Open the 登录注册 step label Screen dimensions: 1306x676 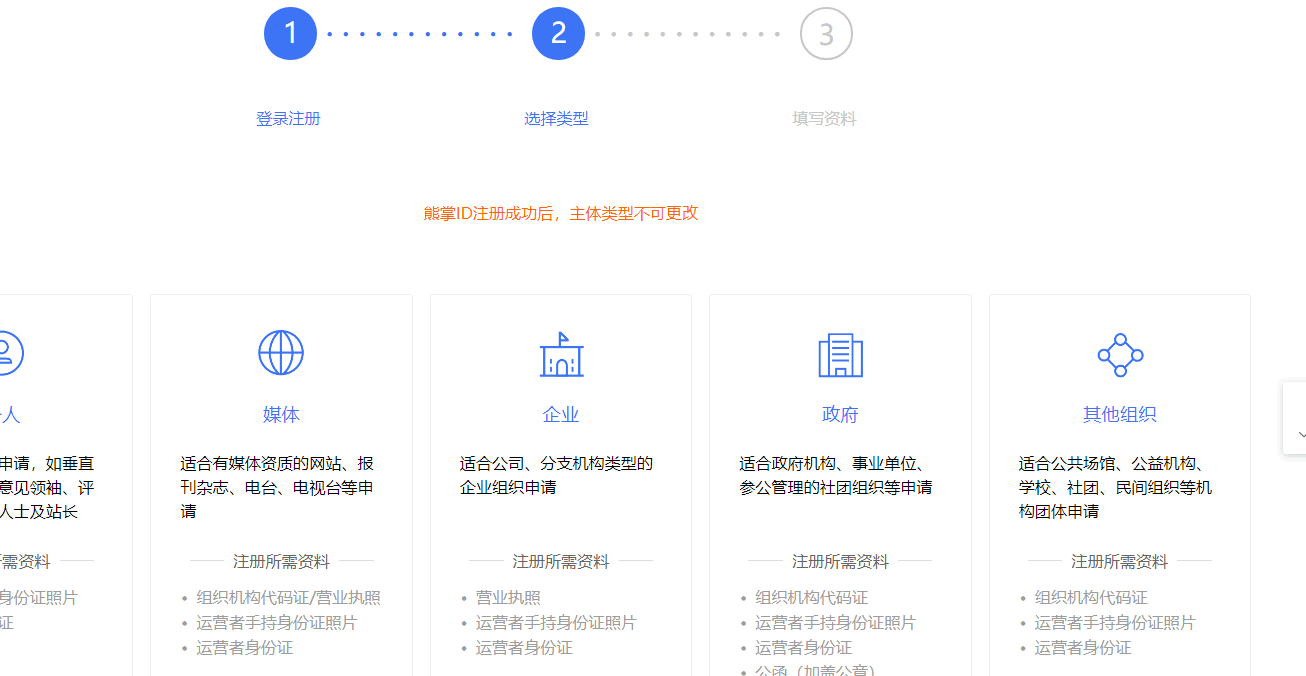click(x=288, y=118)
